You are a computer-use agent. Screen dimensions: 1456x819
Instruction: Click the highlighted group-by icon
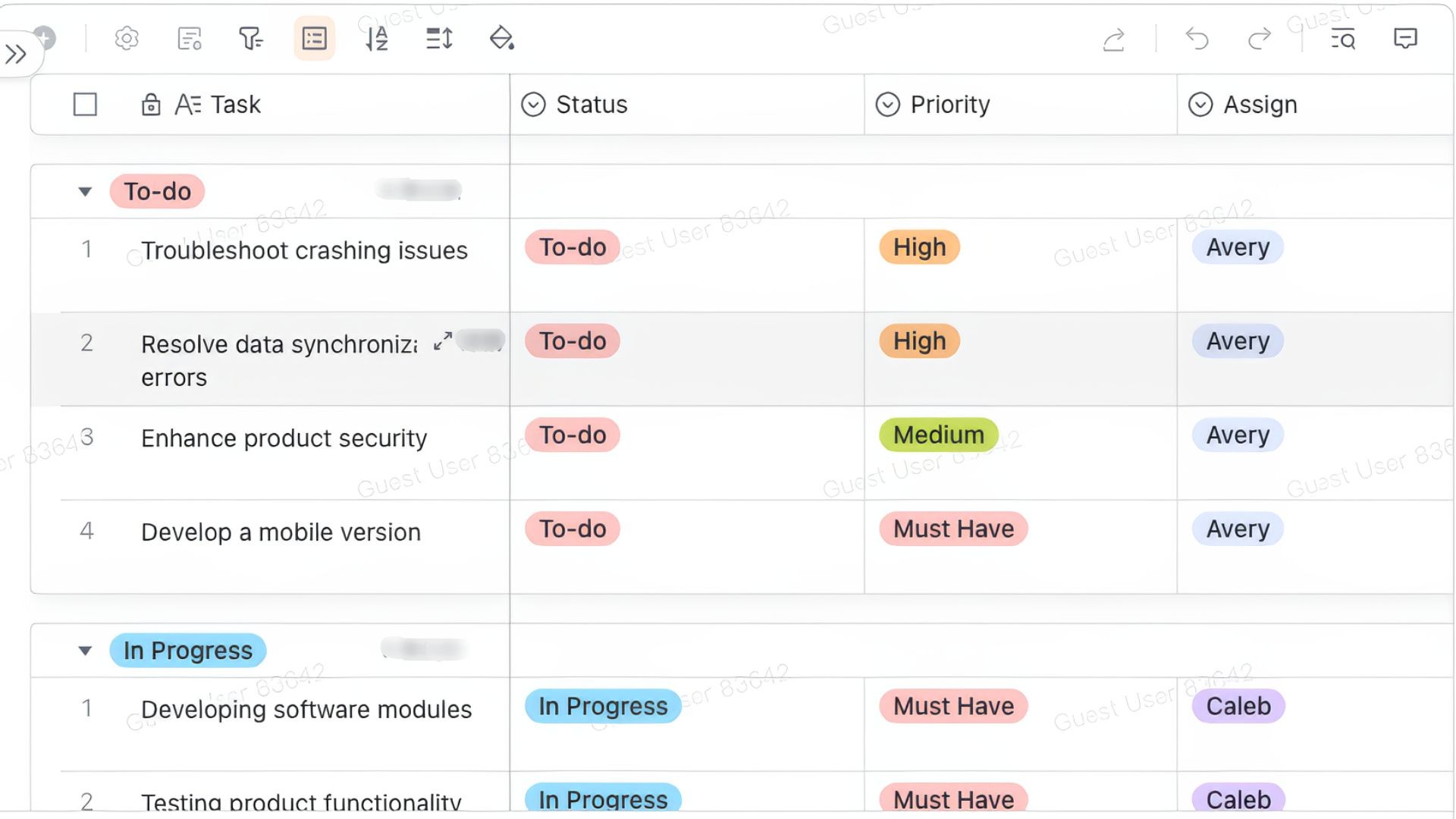[x=314, y=39]
